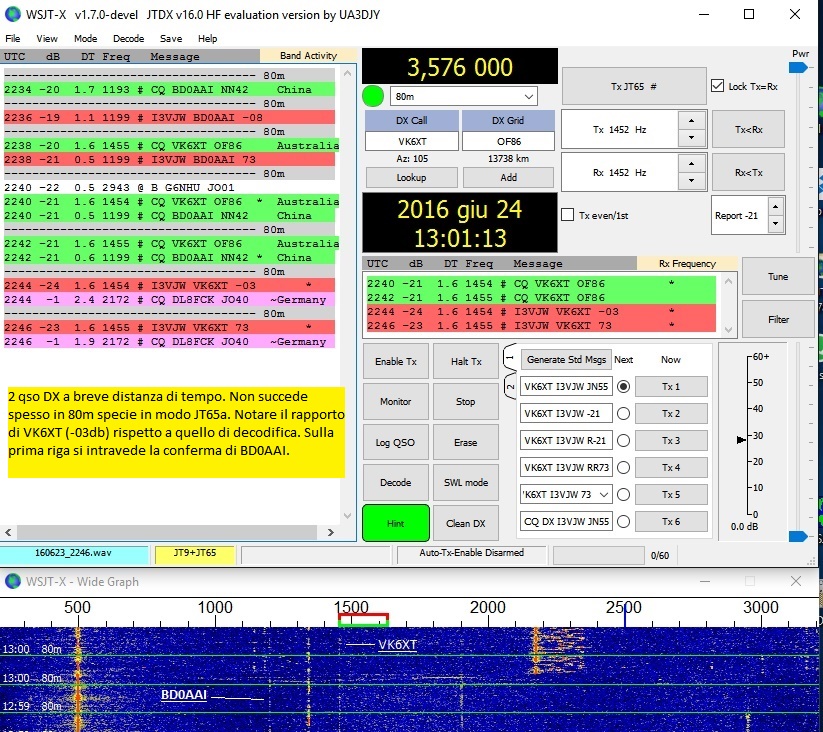Switch to message tab 1
The height and width of the screenshot is (732, 823).
click(510, 358)
